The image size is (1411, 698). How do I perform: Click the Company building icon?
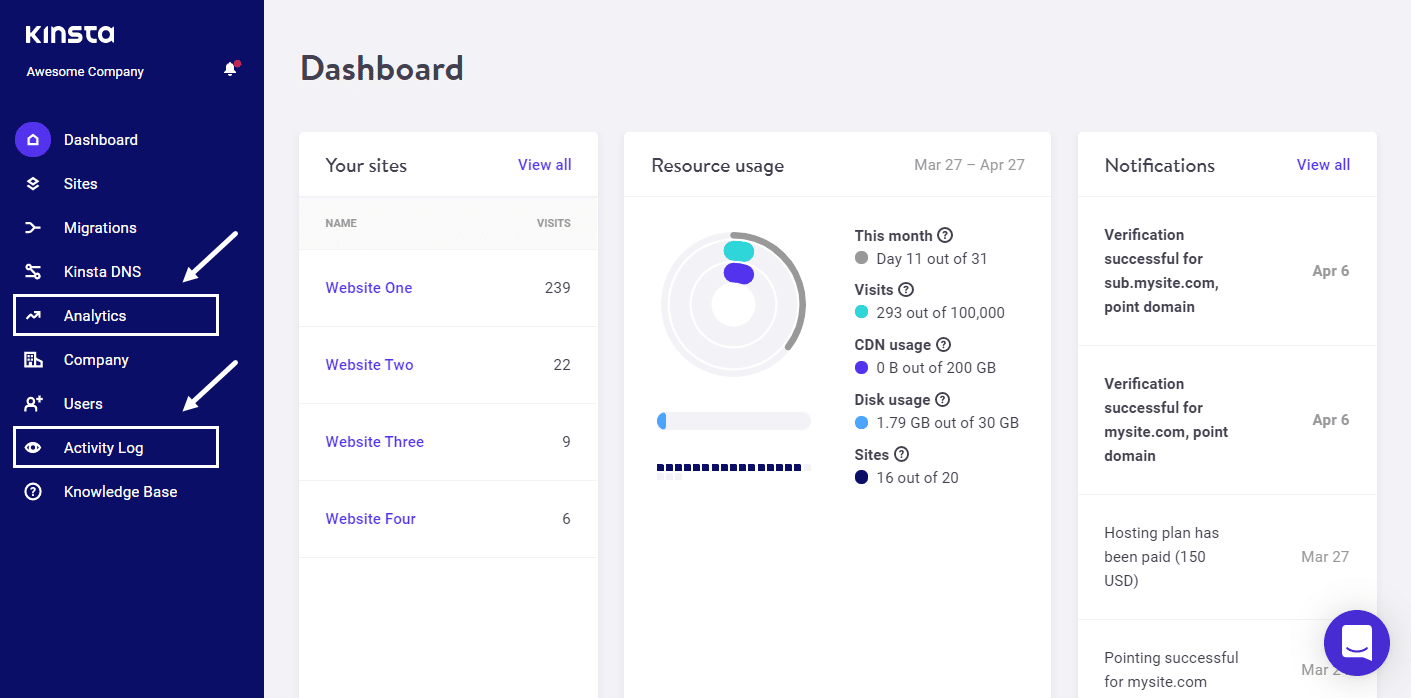33,359
